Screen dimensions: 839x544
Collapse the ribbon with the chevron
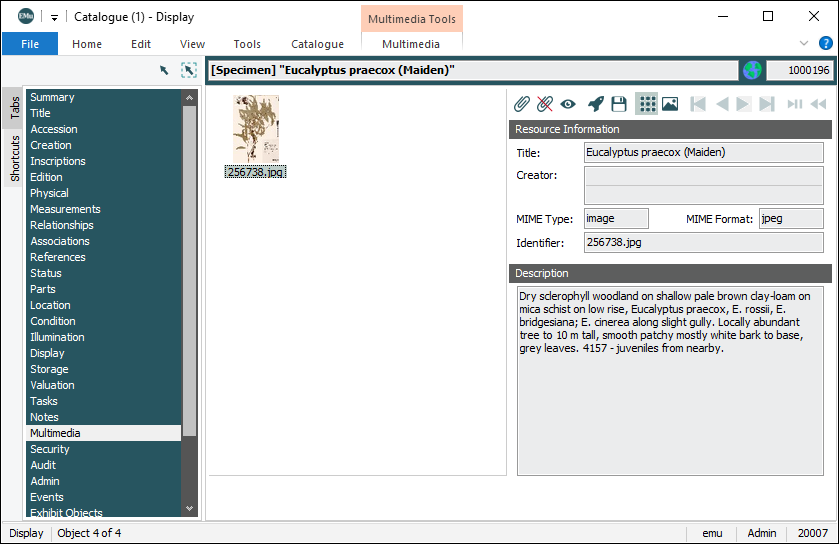click(x=804, y=43)
